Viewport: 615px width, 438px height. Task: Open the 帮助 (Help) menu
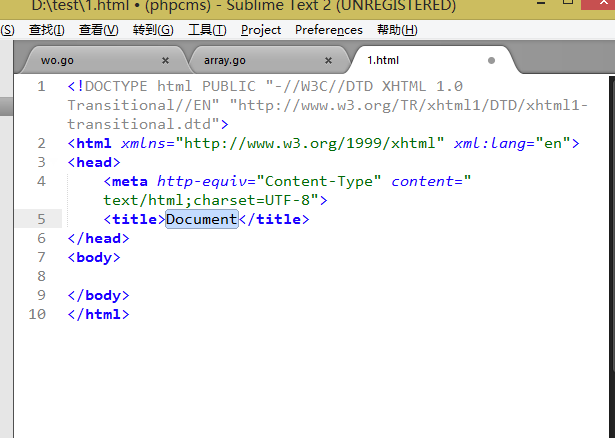397,30
